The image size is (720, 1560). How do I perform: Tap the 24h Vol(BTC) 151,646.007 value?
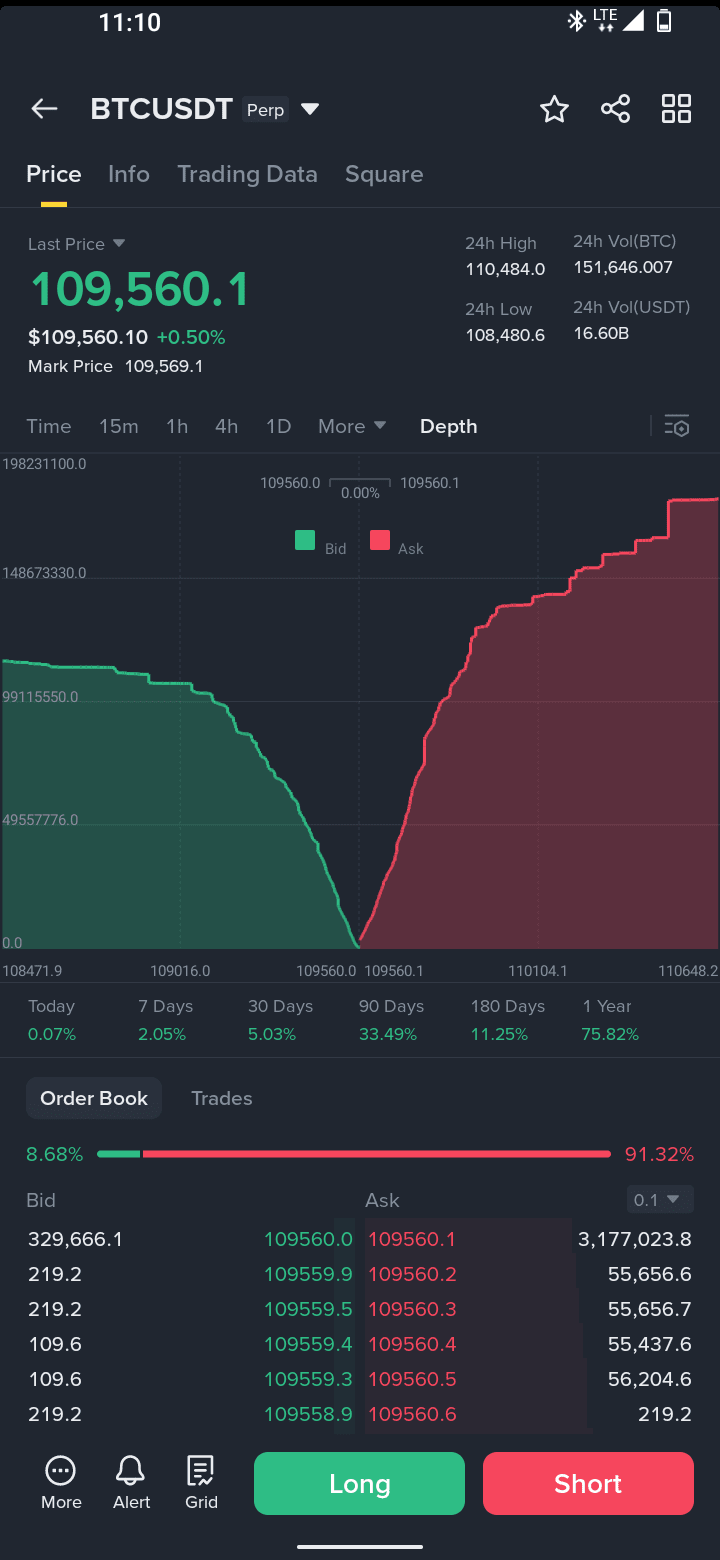point(623,267)
